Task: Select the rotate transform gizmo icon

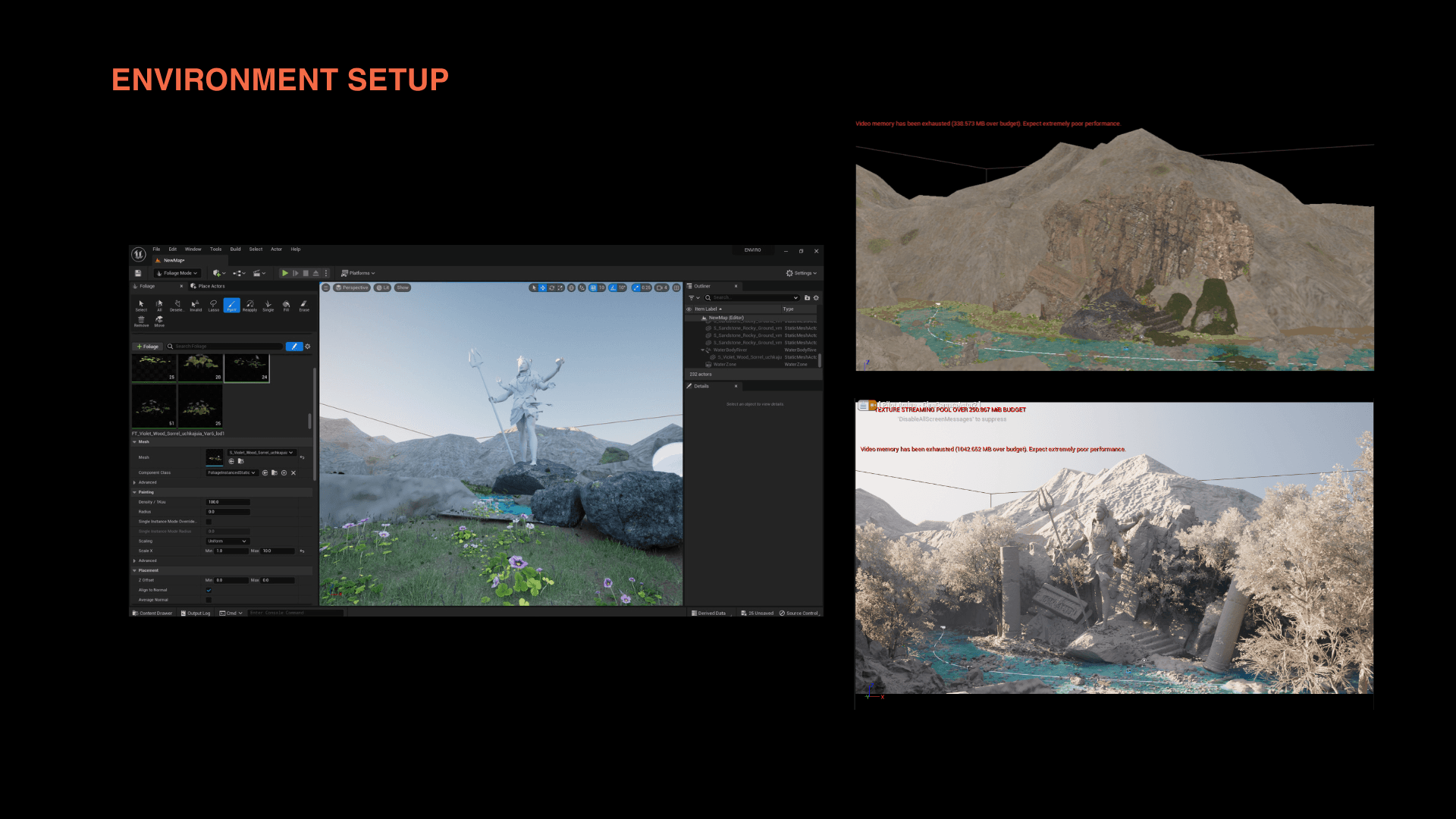Action: [x=551, y=287]
